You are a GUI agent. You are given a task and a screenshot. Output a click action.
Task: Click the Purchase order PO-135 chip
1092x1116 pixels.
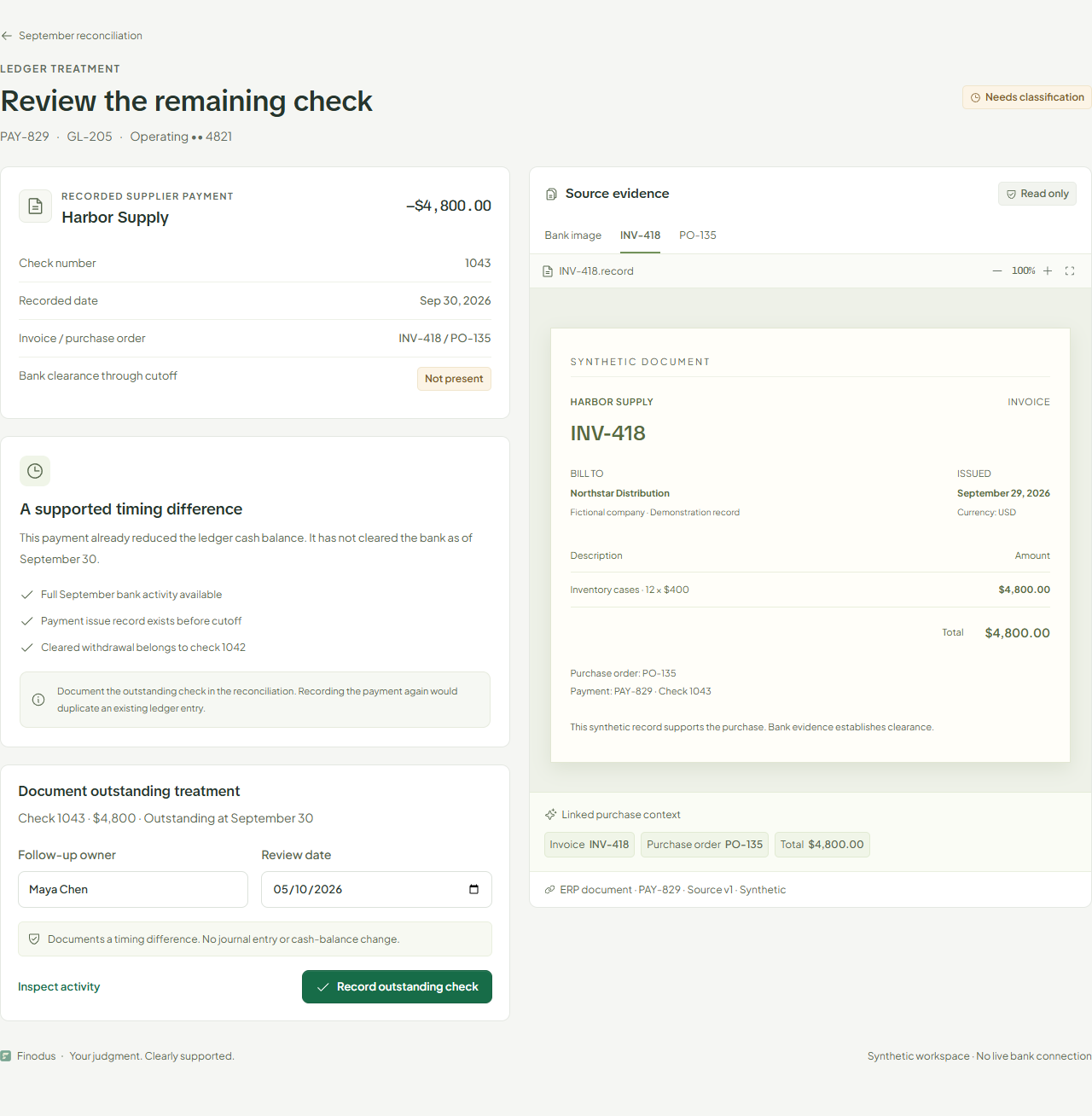click(705, 845)
